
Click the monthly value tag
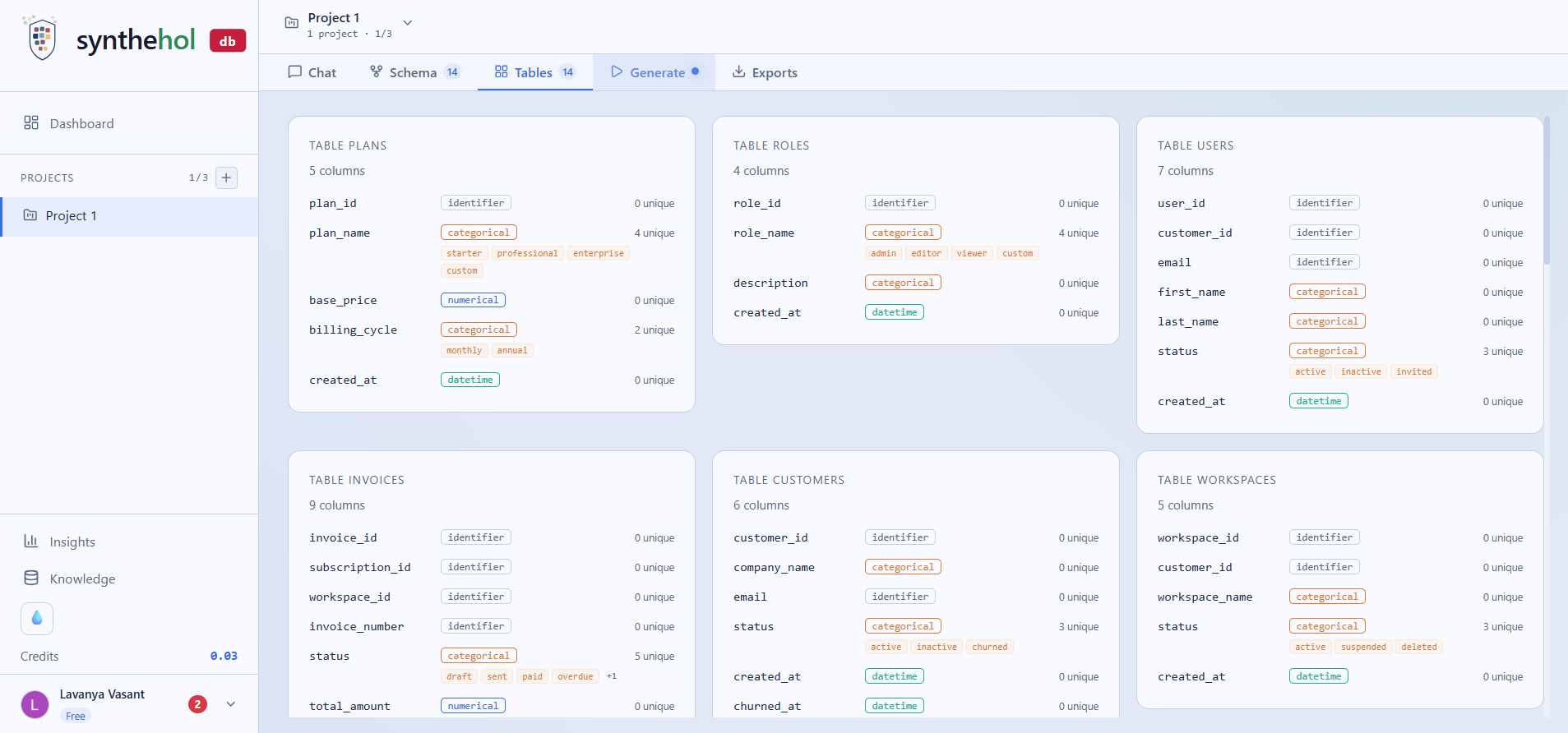point(465,350)
